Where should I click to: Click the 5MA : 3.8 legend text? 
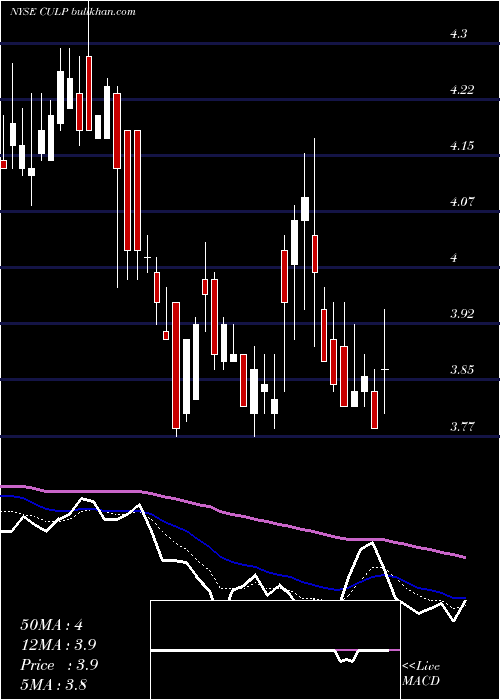[54, 684]
